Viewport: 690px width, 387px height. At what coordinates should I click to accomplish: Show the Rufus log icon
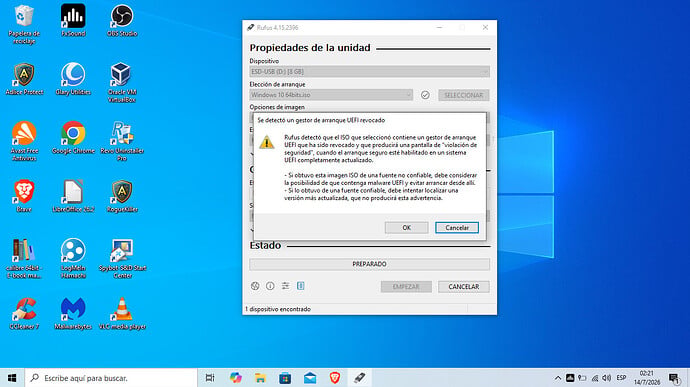[x=301, y=286]
